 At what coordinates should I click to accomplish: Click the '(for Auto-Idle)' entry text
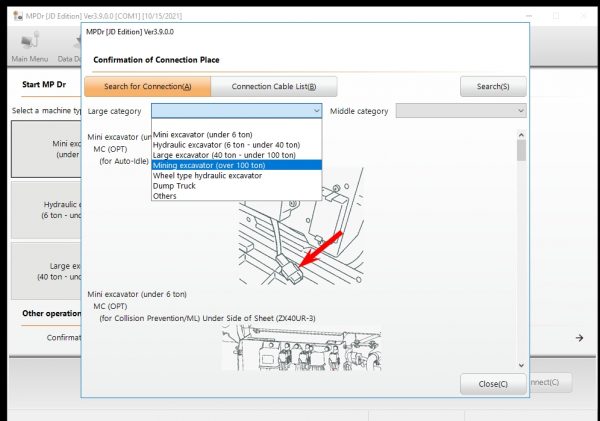coord(124,161)
